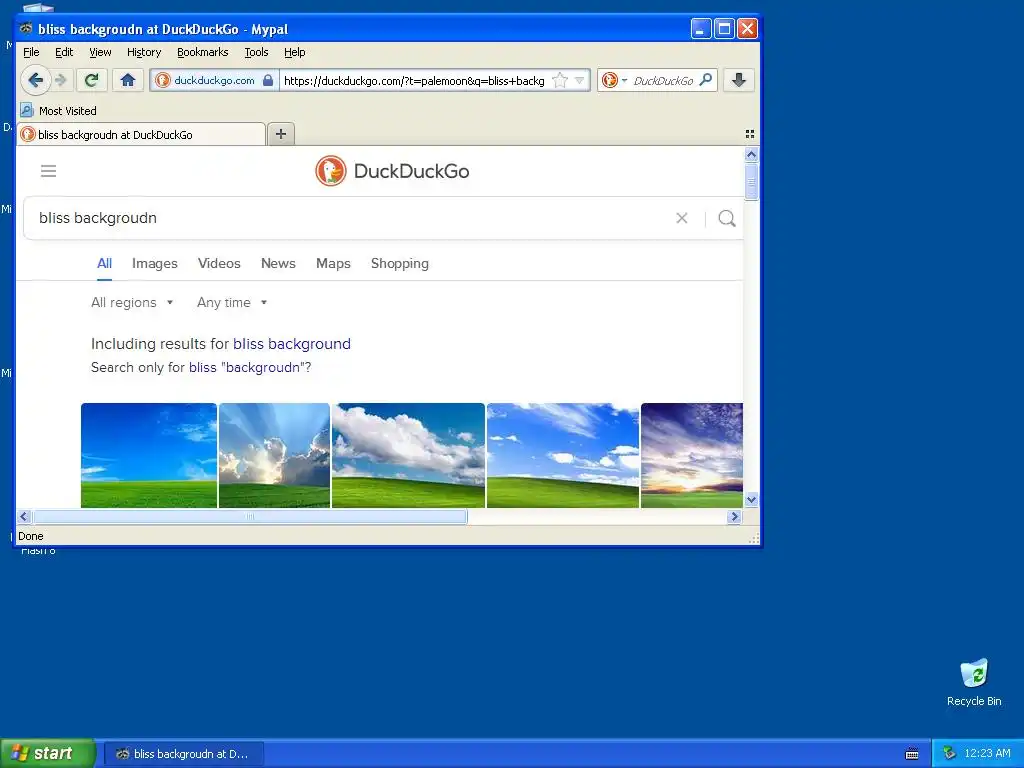Viewport: 1024px width, 768px height.
Task: Click the padlock site security icon
Action: point(268,80)
